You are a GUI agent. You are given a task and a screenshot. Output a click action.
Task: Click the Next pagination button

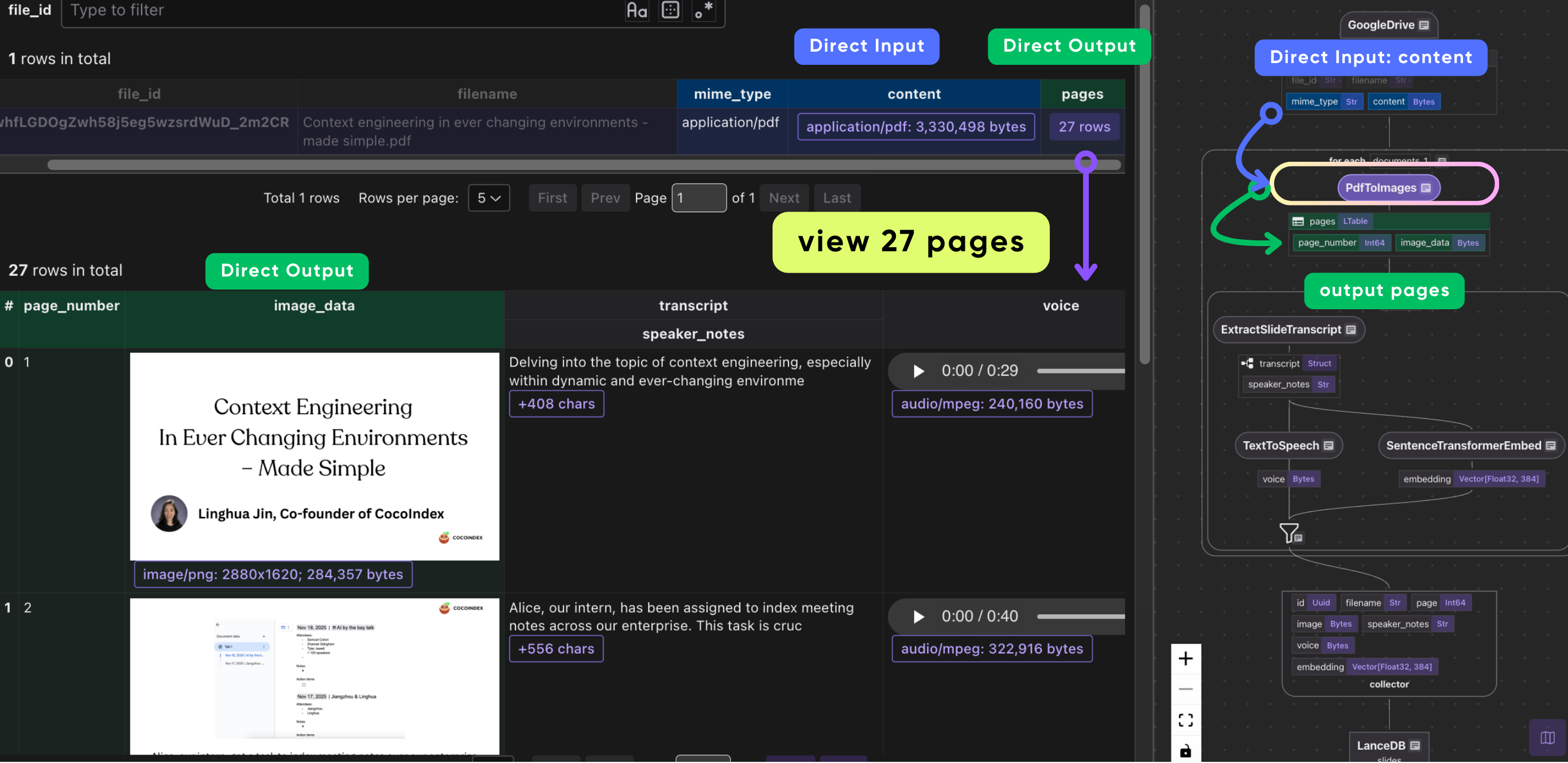point(784,198)
